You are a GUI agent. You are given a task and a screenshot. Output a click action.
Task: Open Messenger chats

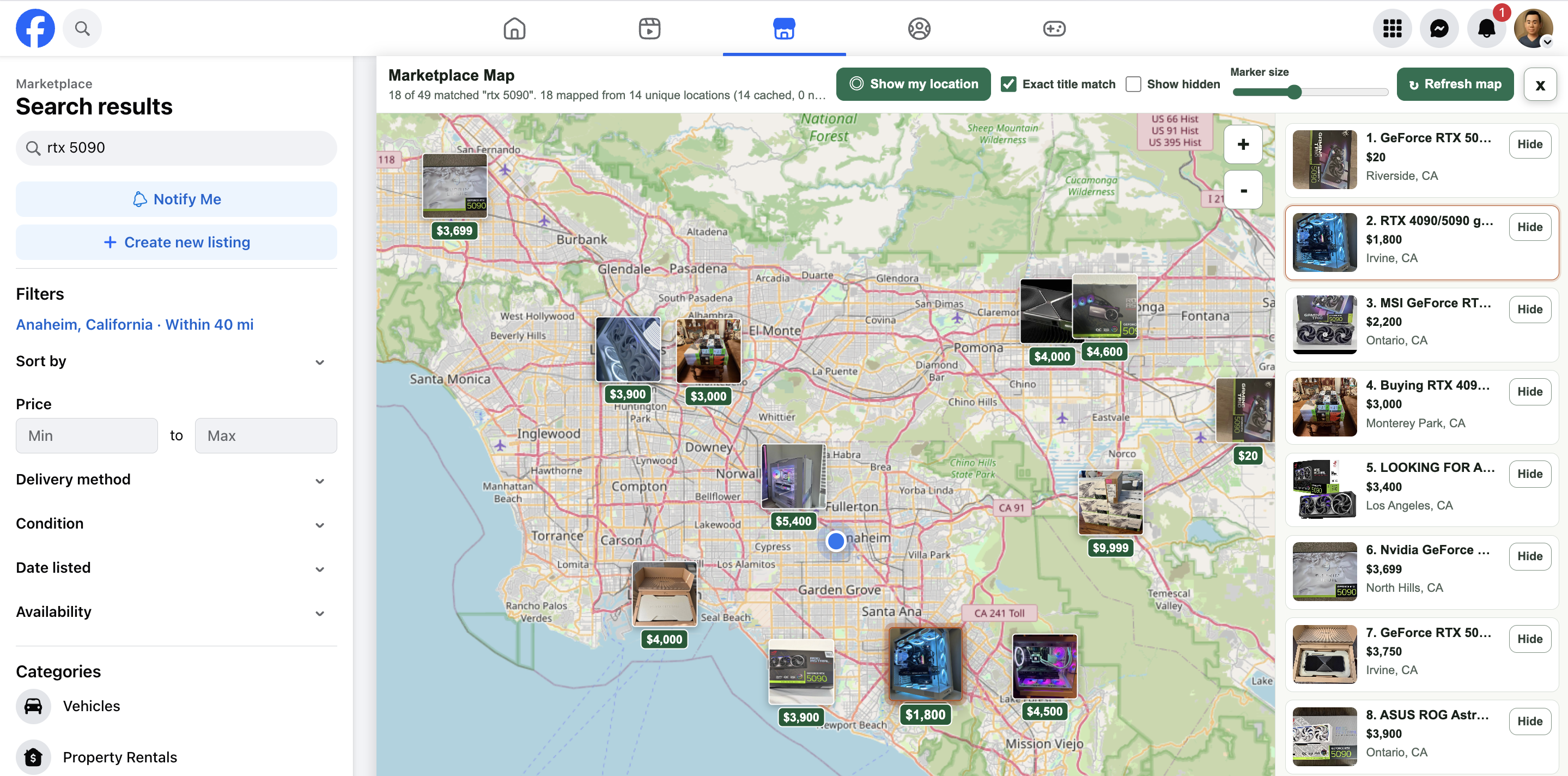click(x=1439, y=28)
